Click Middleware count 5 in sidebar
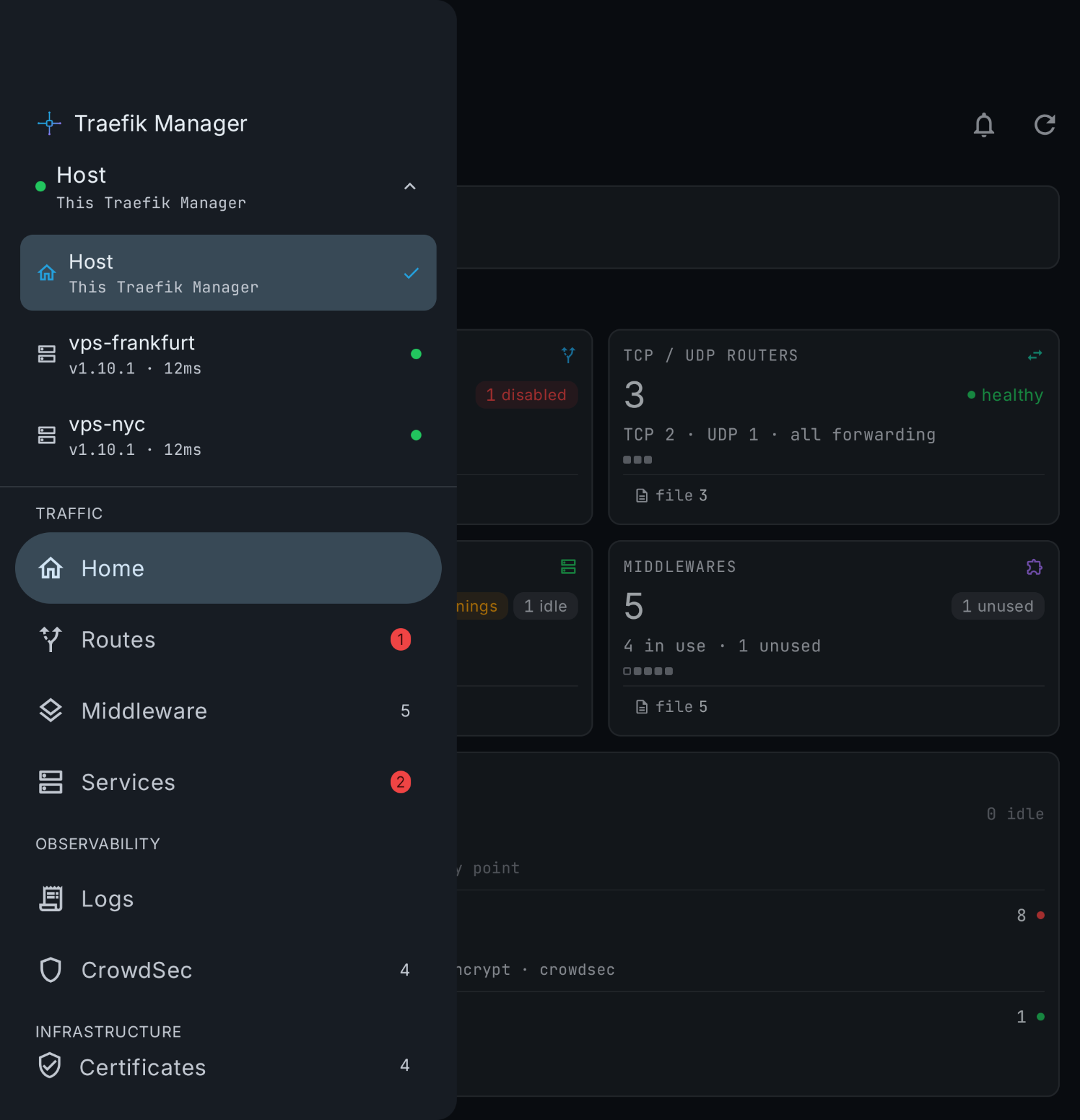 pyautogui.click(x=405, y=711)
